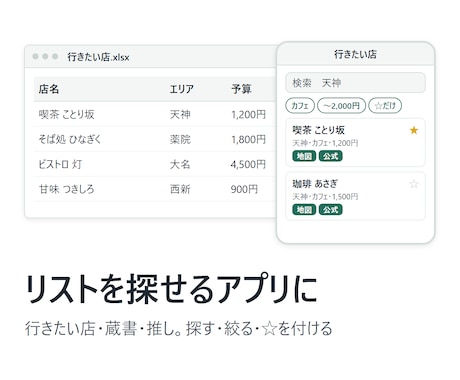The image size is (460, 380).
Task: Select the ビストロ 灯 cell
Action: pyautogui.click(x=60, y=164)
